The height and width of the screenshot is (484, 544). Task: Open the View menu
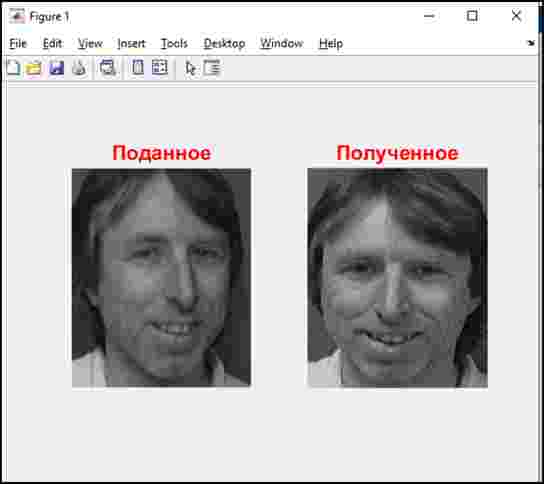click(x=90, y=44)
